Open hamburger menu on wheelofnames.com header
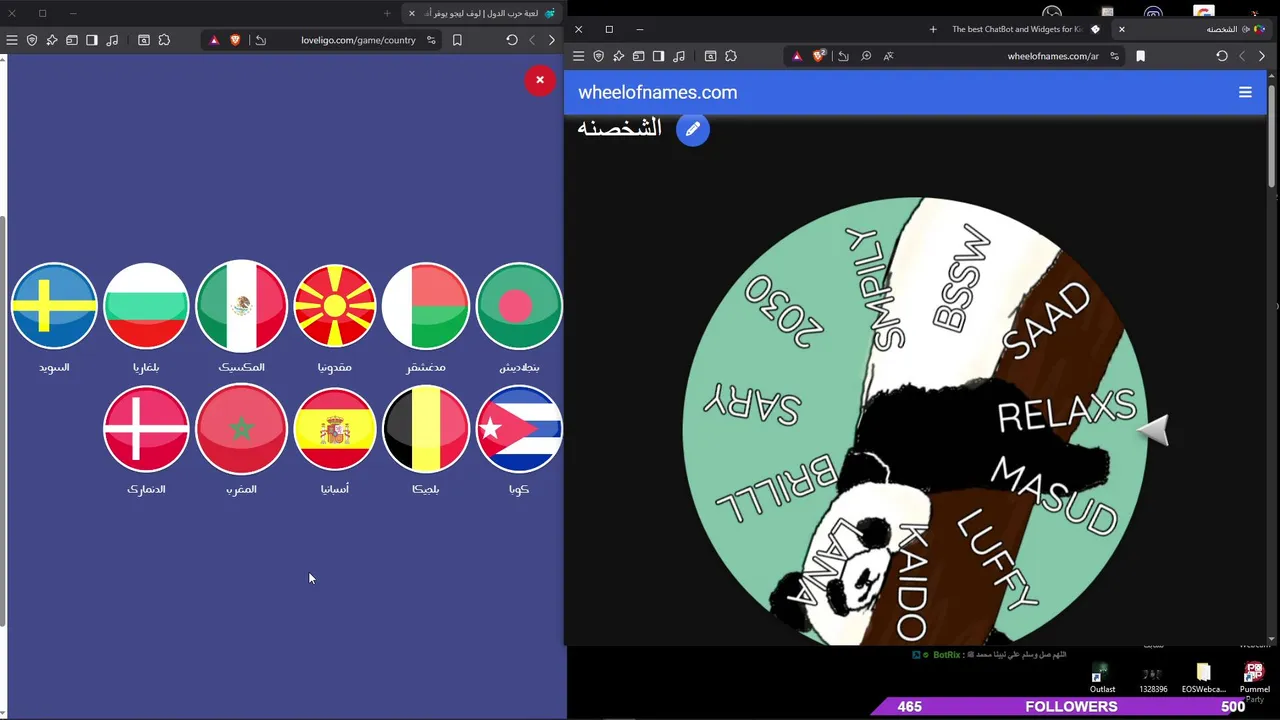 tap(1245, 92)
